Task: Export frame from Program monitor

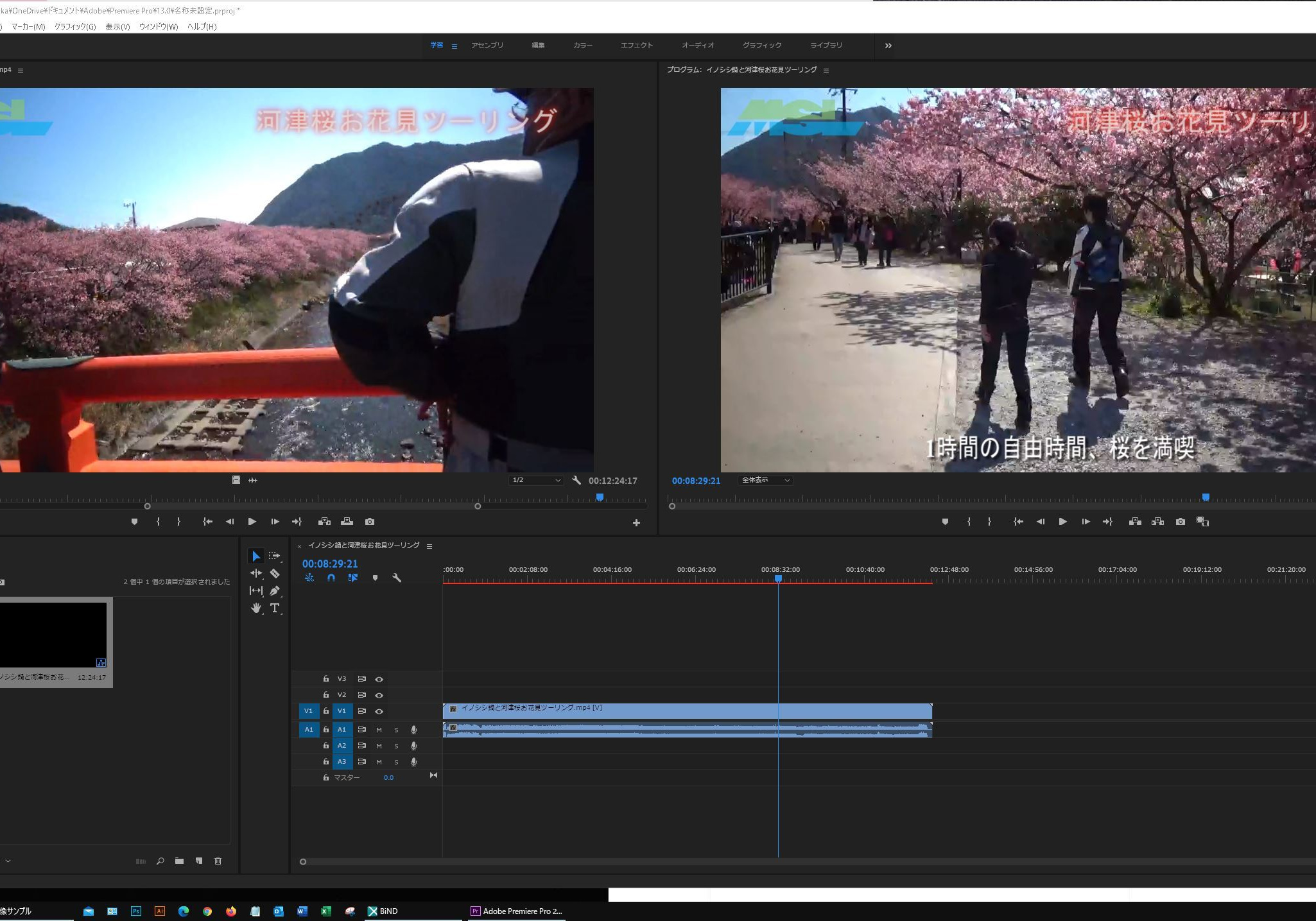Action: [1180, 522]
